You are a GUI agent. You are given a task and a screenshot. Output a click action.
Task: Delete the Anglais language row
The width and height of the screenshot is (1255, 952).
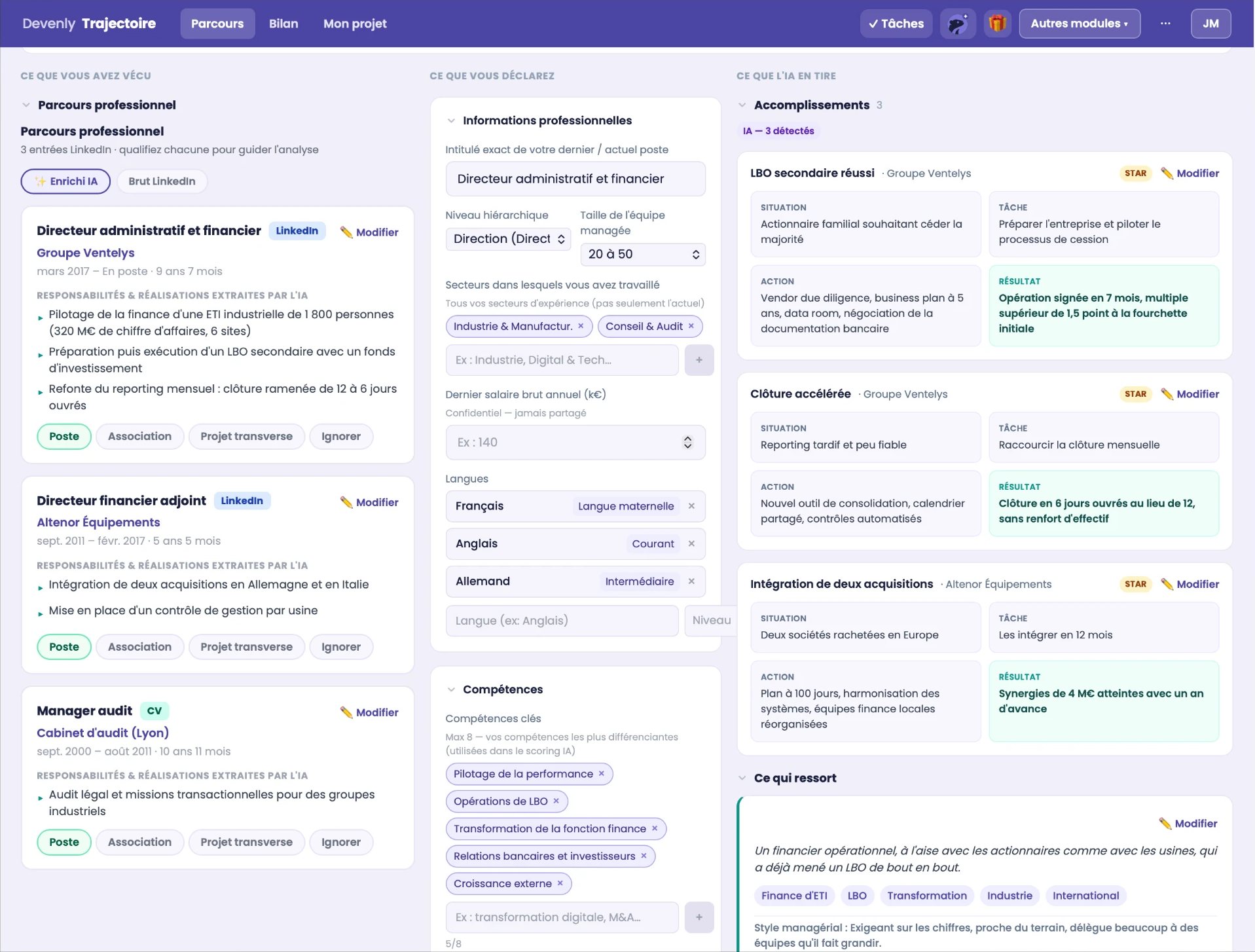(691, 543)
